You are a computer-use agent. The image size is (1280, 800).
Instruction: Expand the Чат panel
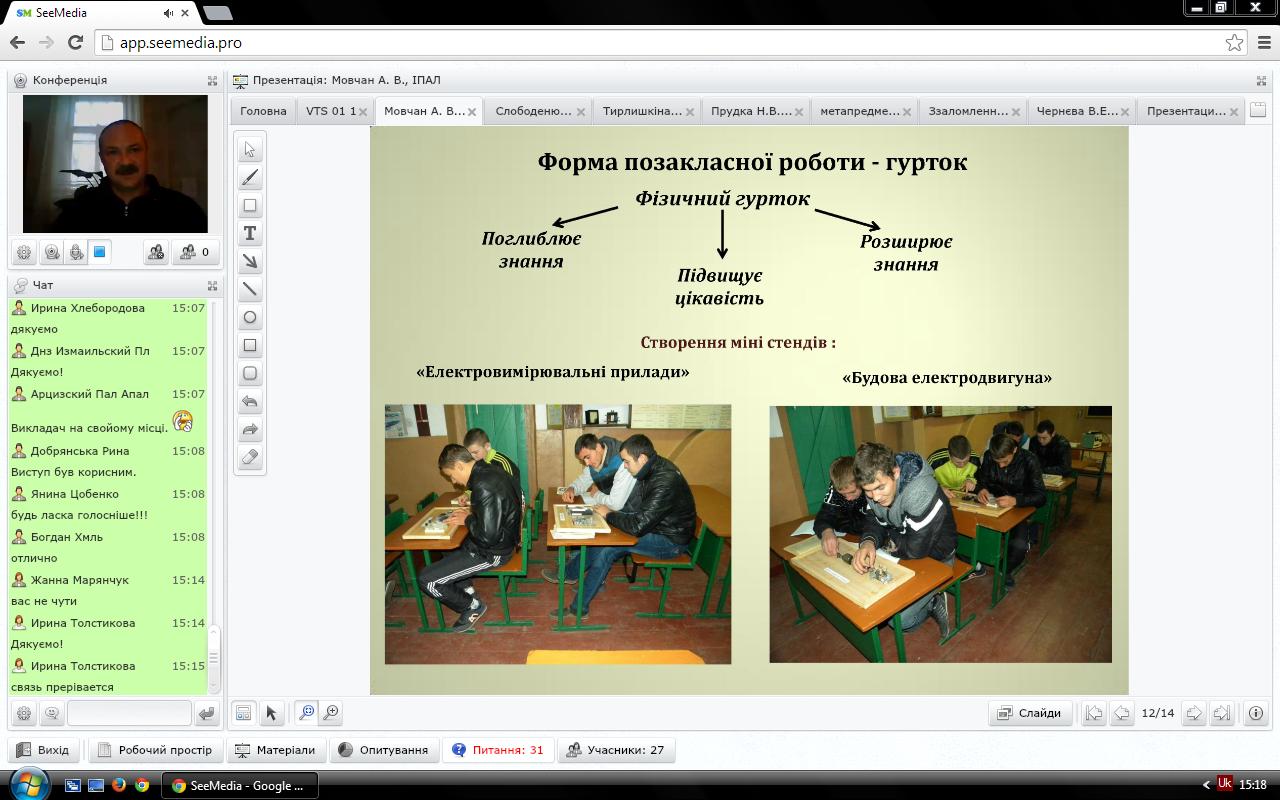[x=212, y=285]
